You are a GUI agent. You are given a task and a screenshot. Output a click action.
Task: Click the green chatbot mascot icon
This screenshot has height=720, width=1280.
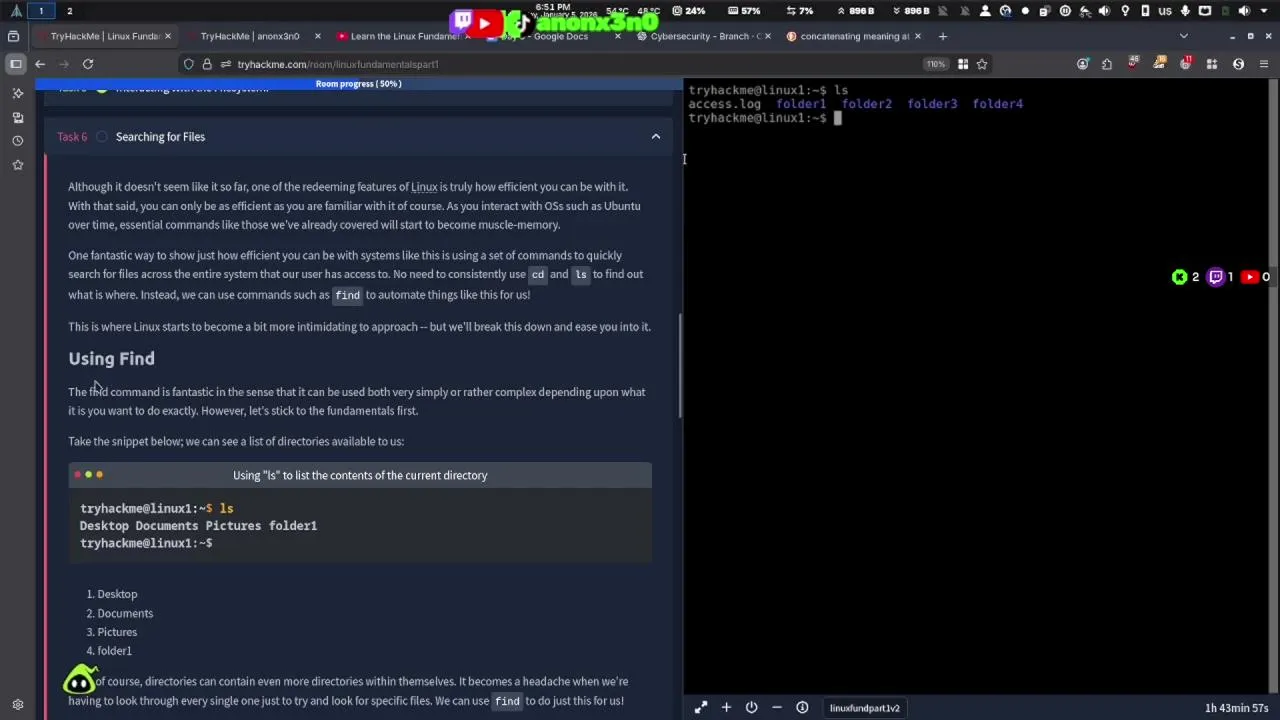(x=80, y=681)
